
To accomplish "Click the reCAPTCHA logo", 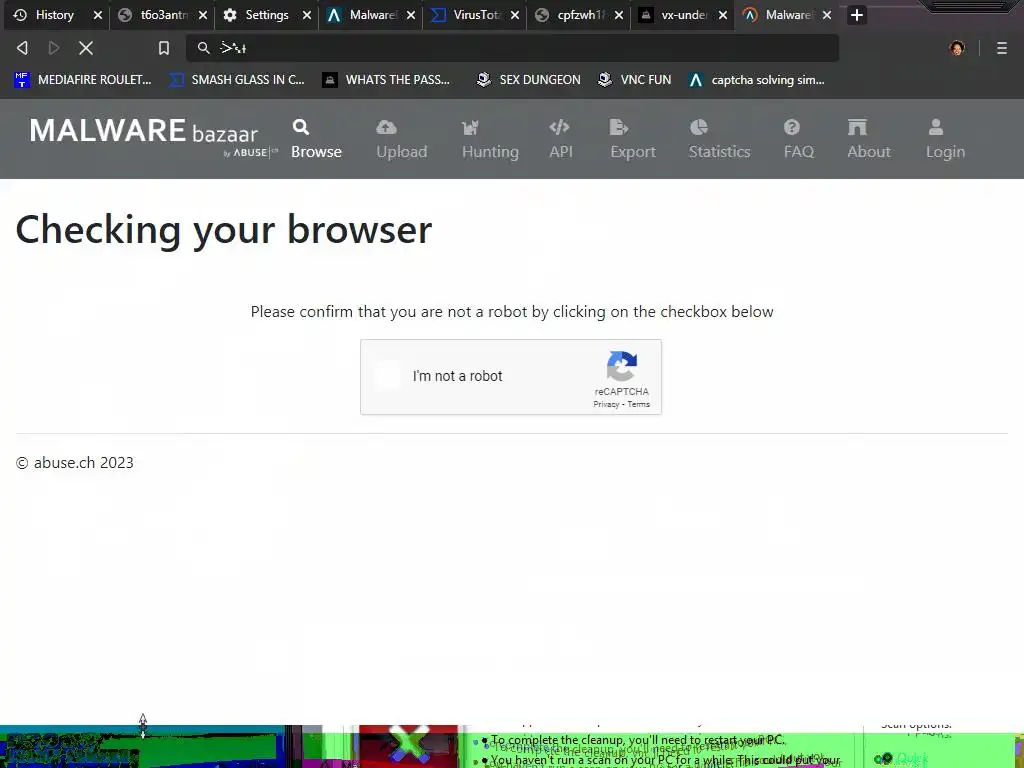I will [622, 366].
